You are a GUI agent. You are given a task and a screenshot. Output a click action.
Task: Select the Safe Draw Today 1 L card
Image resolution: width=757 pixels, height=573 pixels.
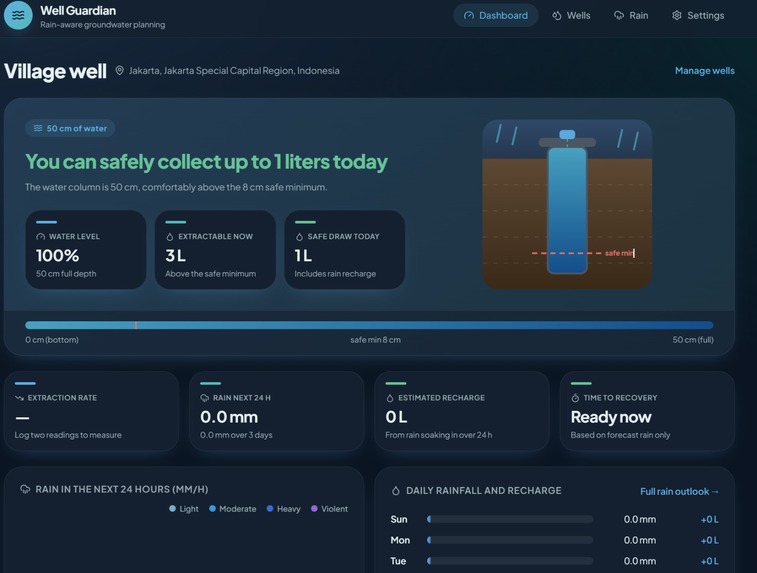[345, 250]
